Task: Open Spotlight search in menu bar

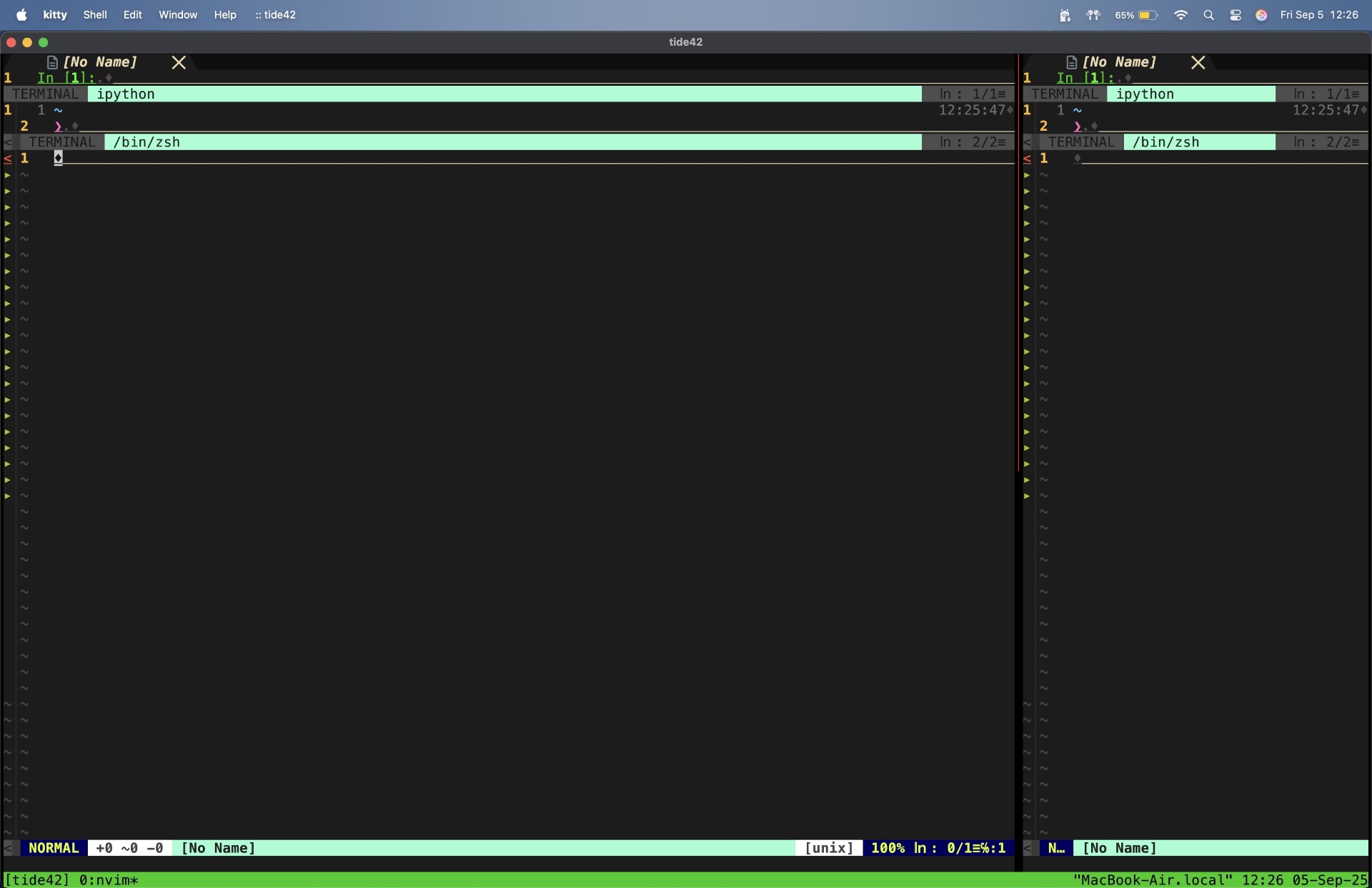Action: pyautogui.click(x=1208, y=15)
